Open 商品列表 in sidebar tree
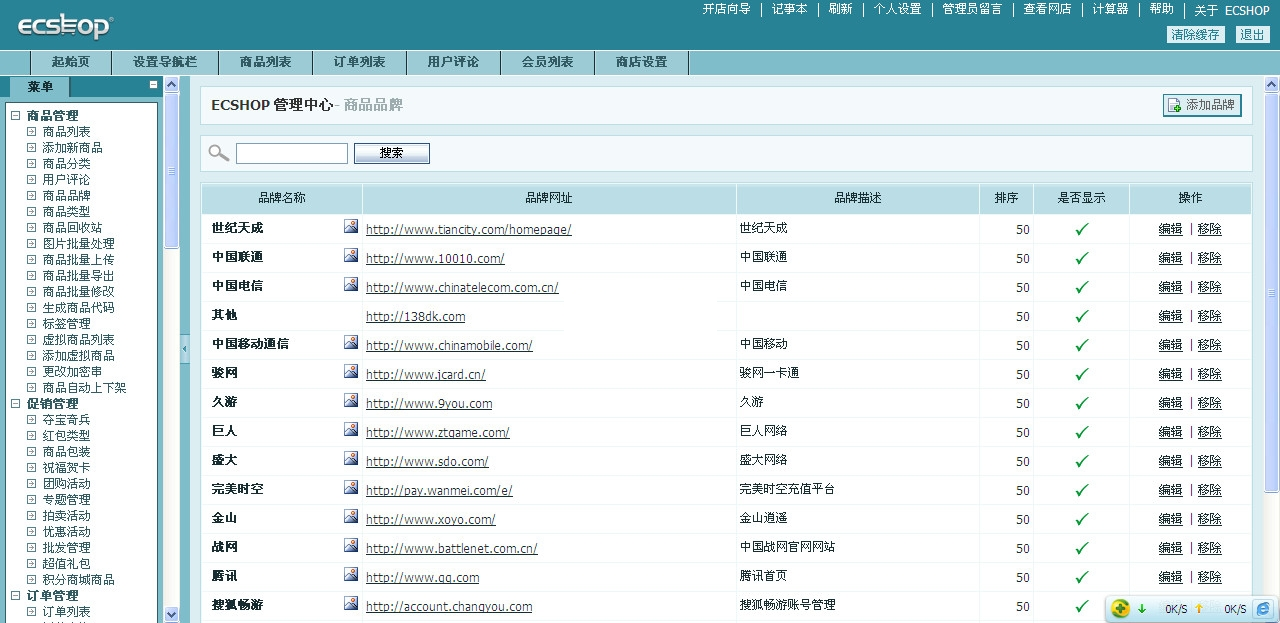This screenshot has height=623, width=1280. pyautogui.click(x=66, y=132)
